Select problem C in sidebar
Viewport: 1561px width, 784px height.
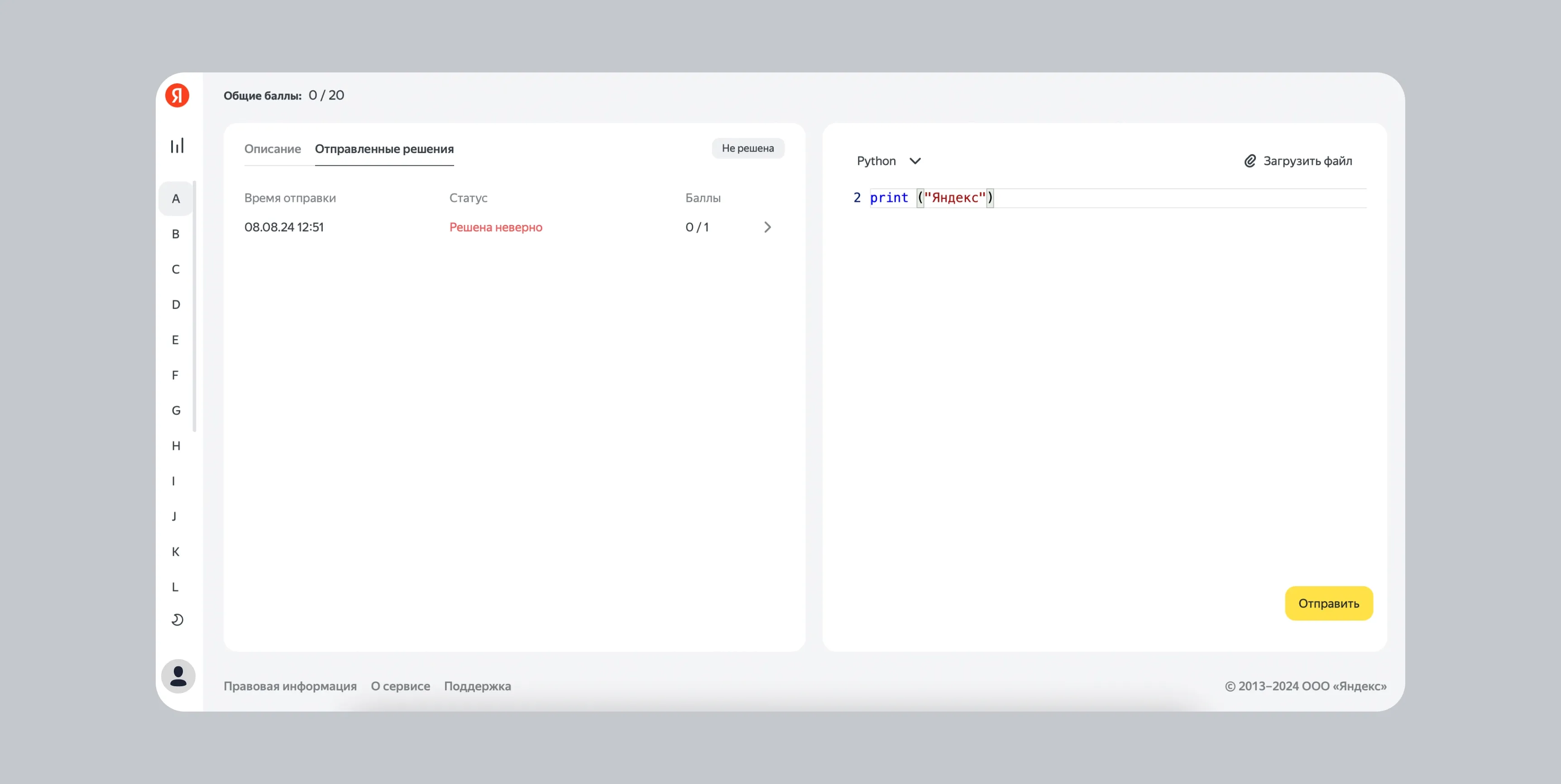point(176,269)
